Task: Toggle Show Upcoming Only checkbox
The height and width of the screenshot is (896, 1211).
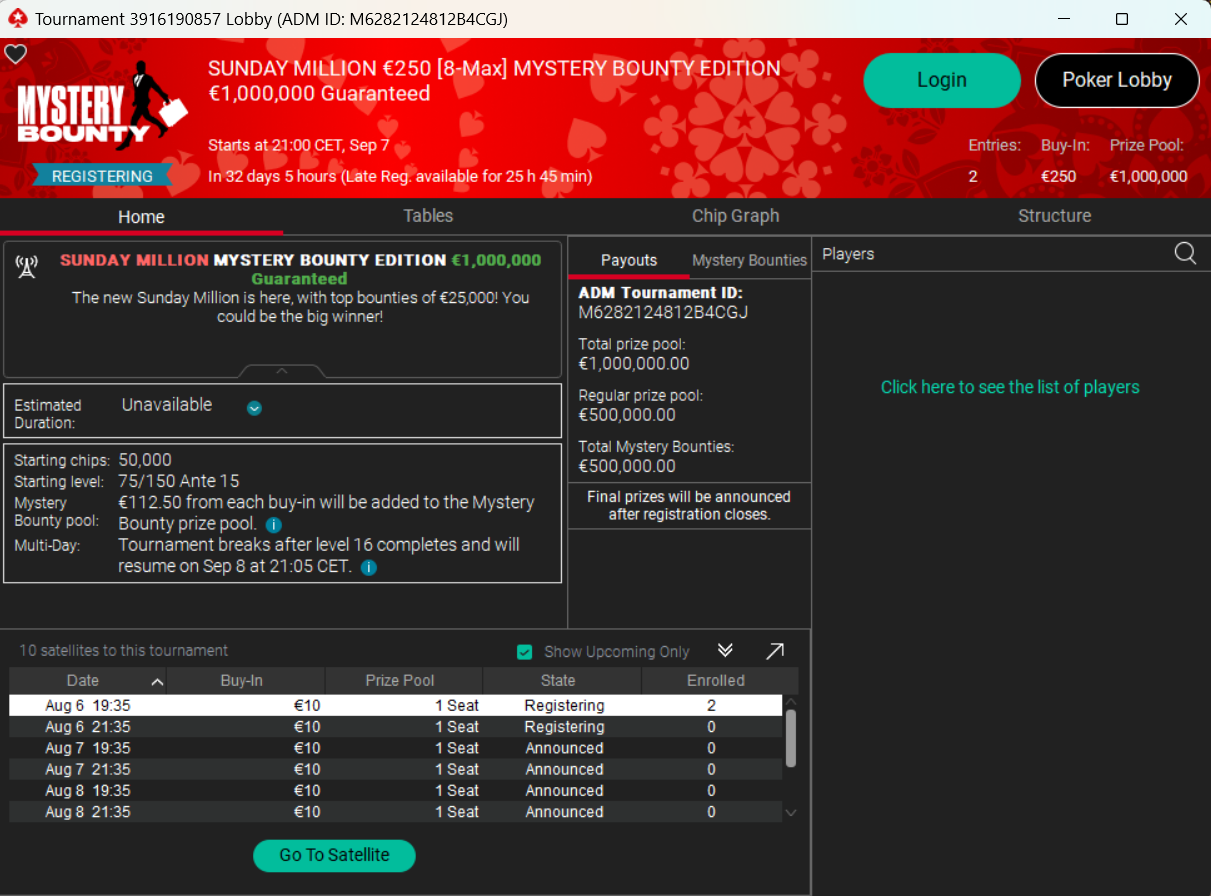Action: click(524, 652)
